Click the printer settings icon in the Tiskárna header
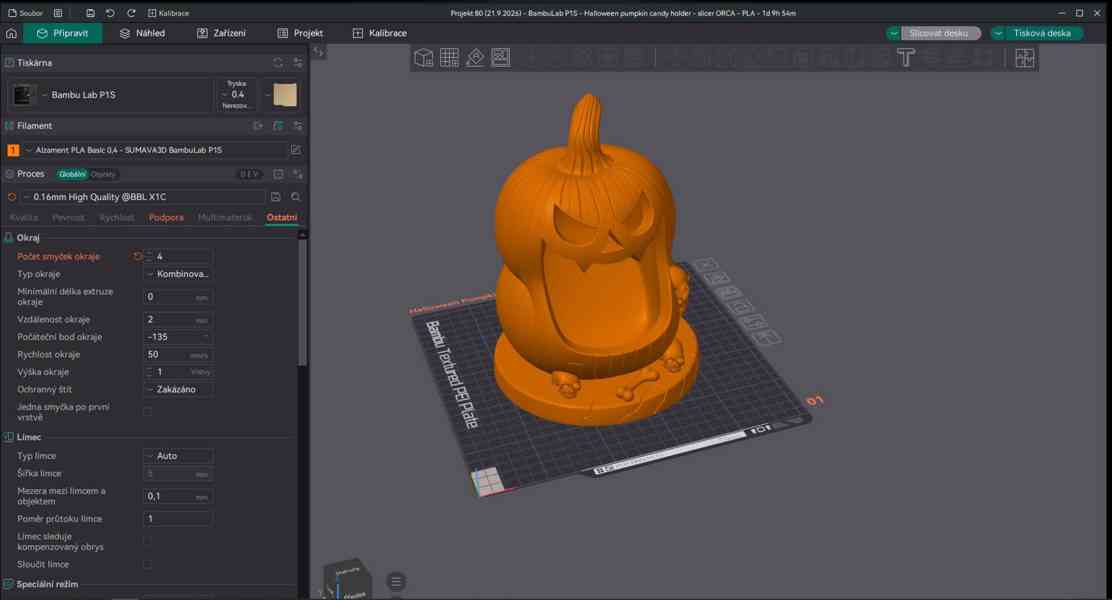Viewport: 1112px width, 600px height. [298, 63]
